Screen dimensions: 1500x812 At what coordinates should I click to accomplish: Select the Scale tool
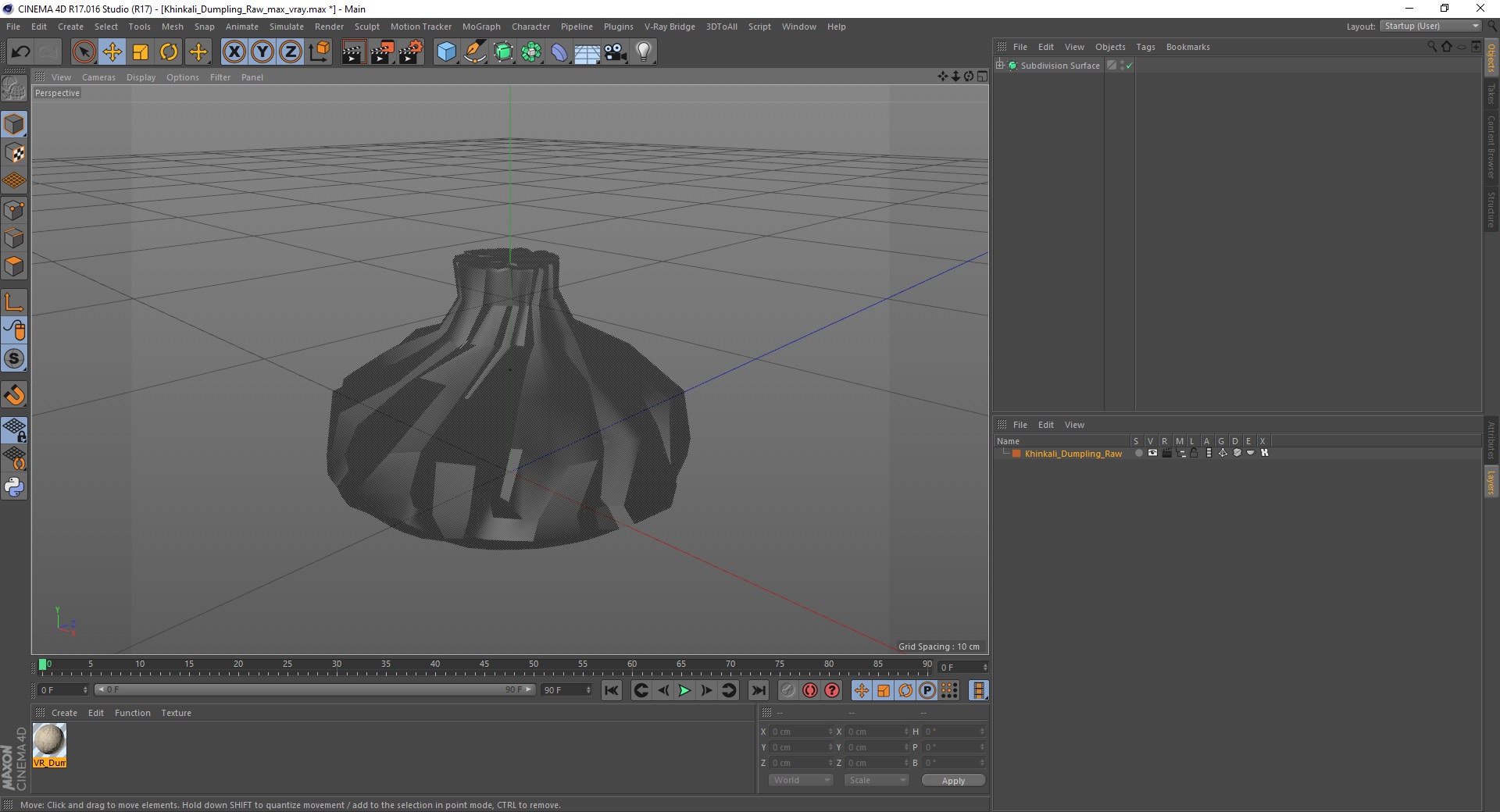[141, 52]
